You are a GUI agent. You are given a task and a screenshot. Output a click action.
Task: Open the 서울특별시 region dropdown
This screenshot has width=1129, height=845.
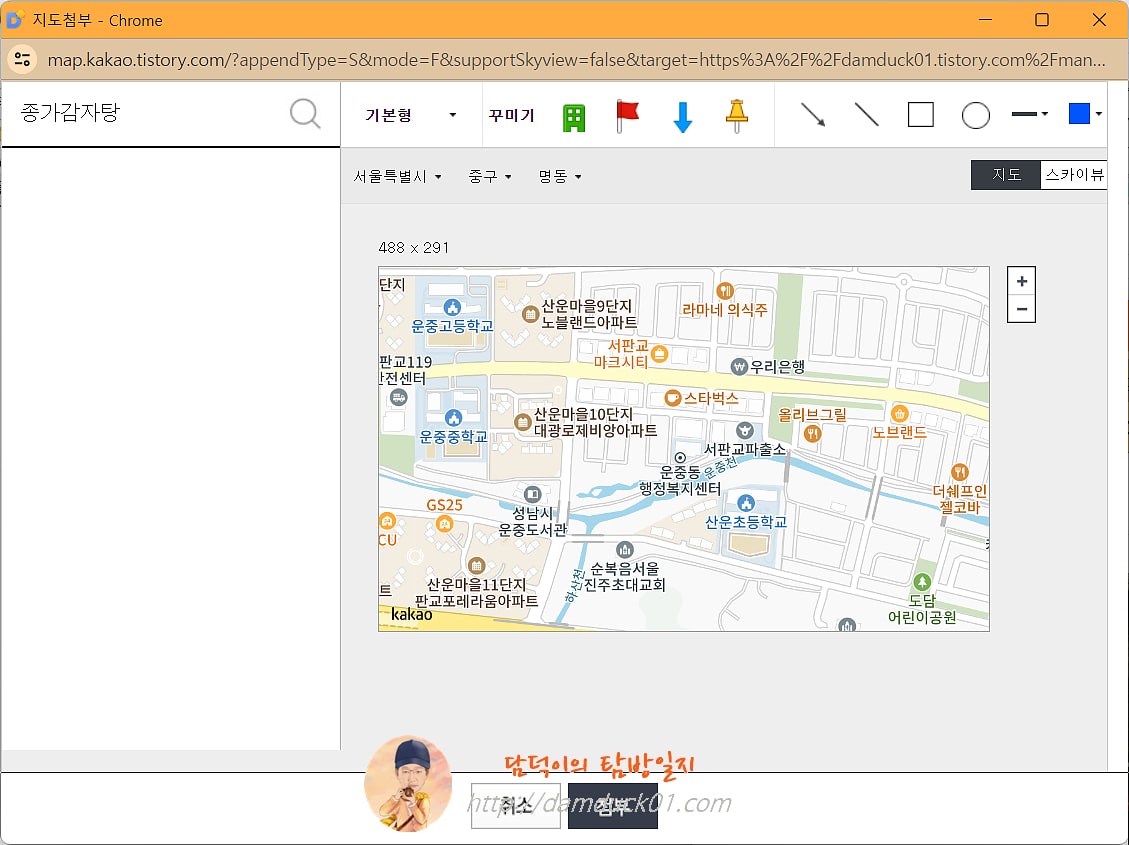pos(396,175)
